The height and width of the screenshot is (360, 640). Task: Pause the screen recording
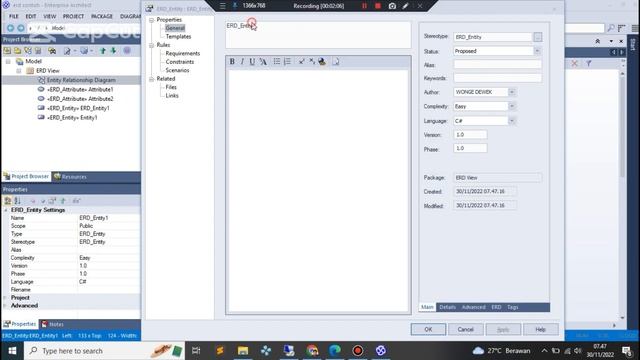click(x=364, y=6)
